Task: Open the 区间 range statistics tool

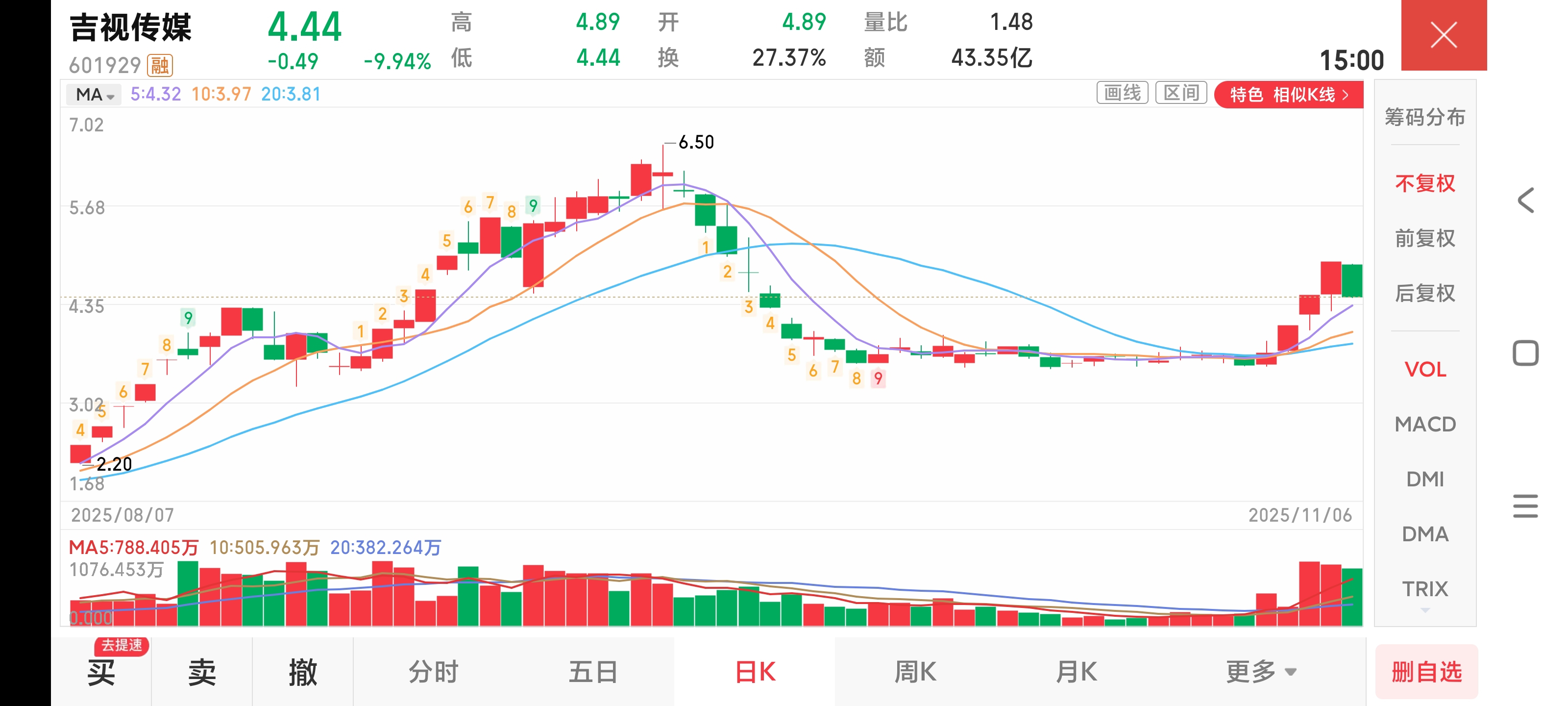Action: (1181, 93)
